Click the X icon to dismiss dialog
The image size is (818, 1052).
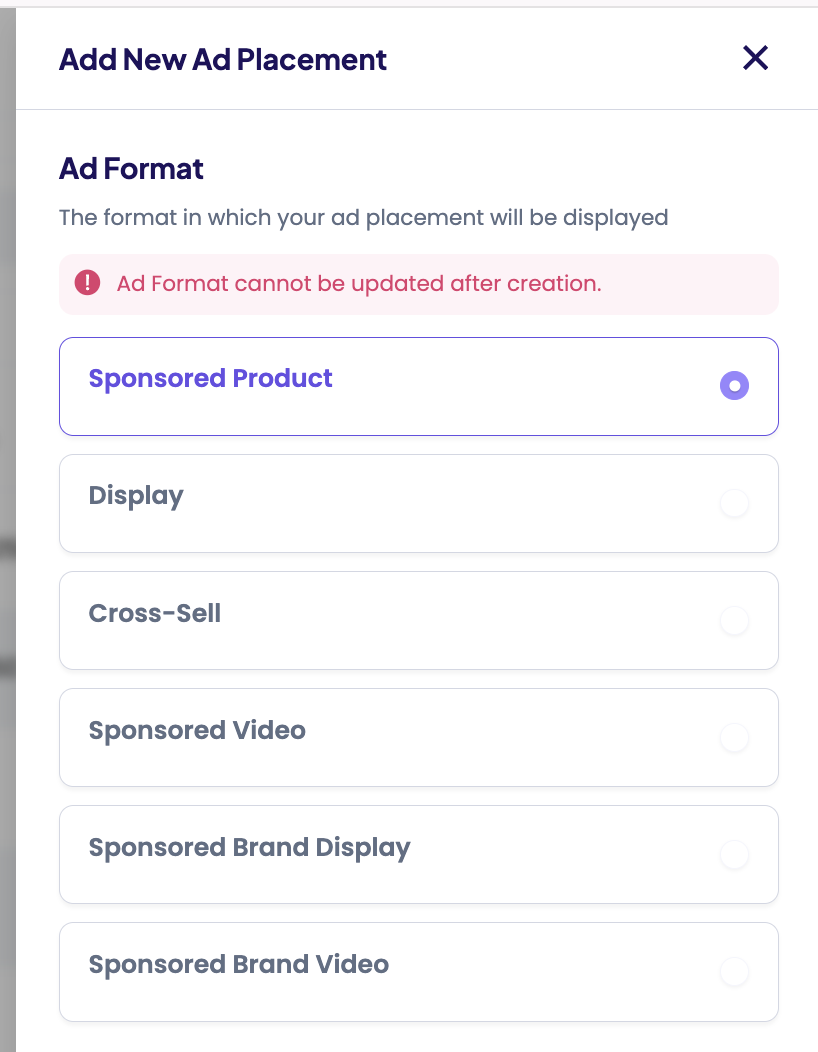(755, 59)
